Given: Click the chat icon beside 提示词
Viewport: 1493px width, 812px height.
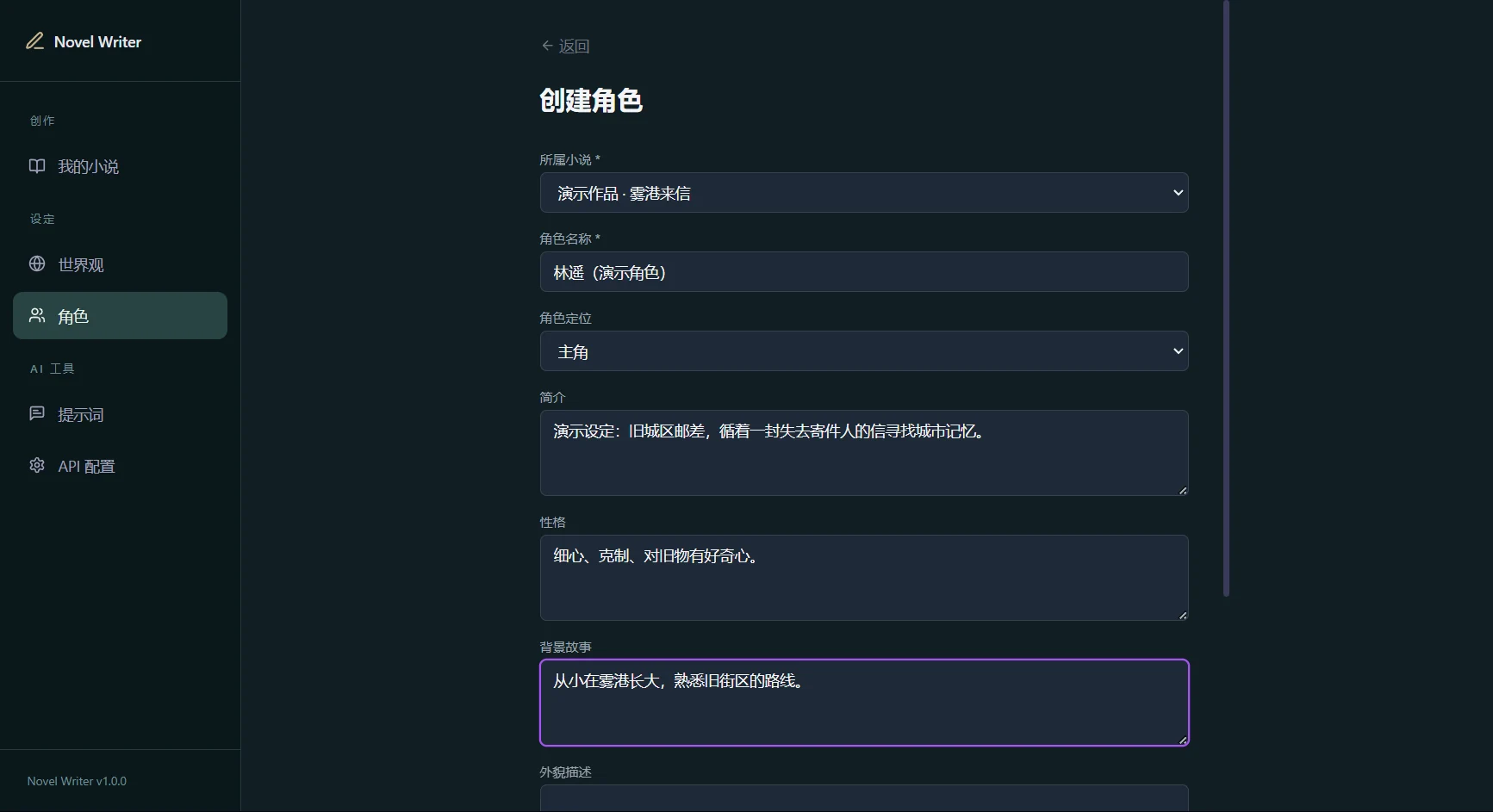Looking at the screenshot, I should [37, 413].
